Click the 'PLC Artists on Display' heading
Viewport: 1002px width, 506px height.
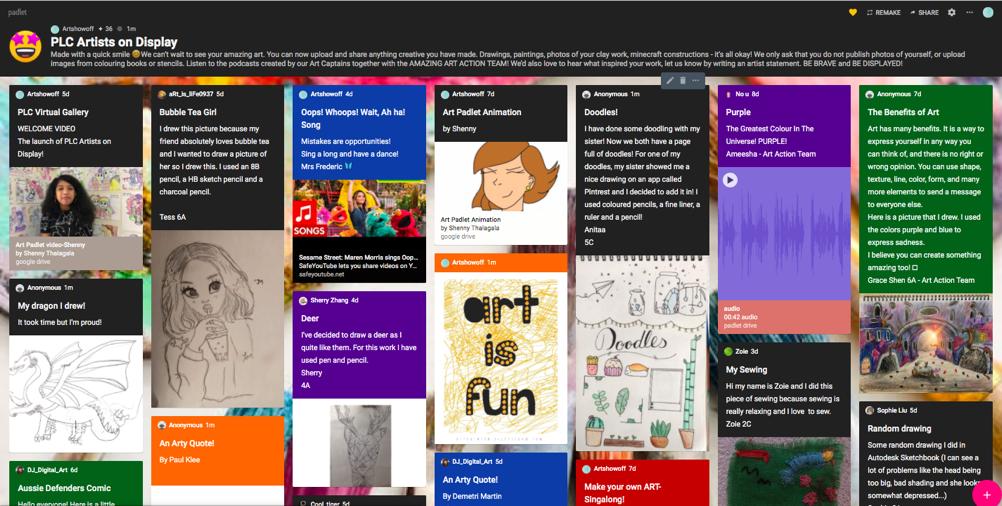click(x=114, y=42)
